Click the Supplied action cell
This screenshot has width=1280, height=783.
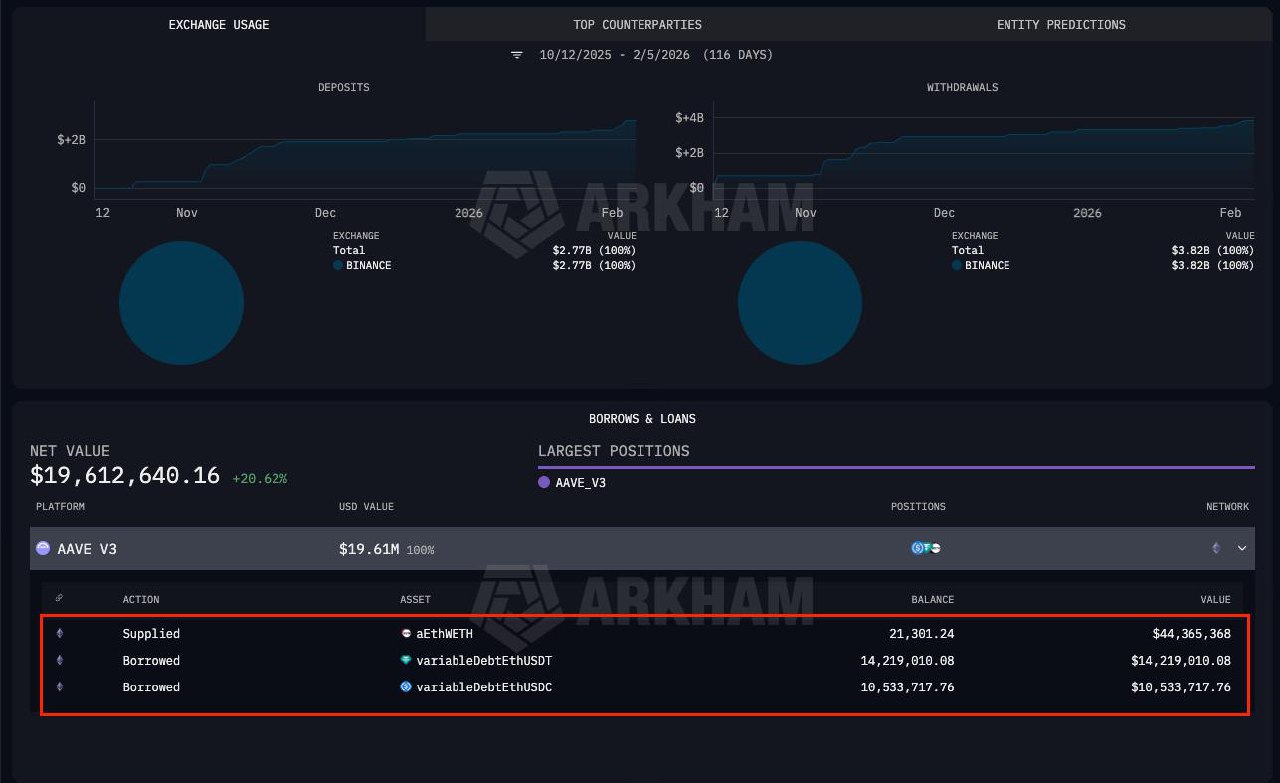(151, 634)
